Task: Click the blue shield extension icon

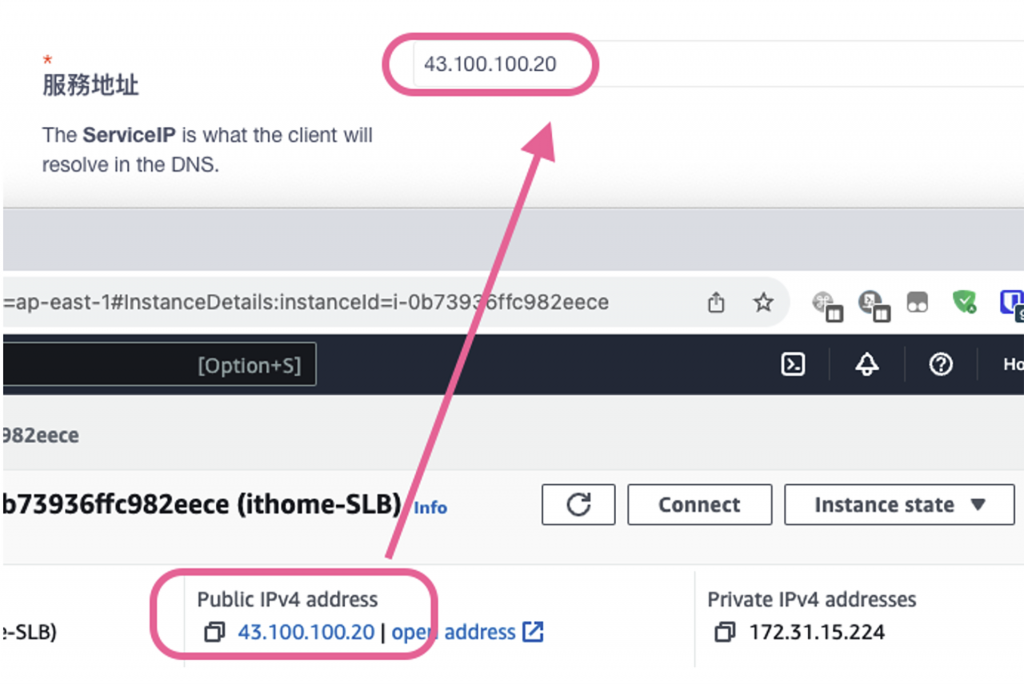Action: [1012, 303]
